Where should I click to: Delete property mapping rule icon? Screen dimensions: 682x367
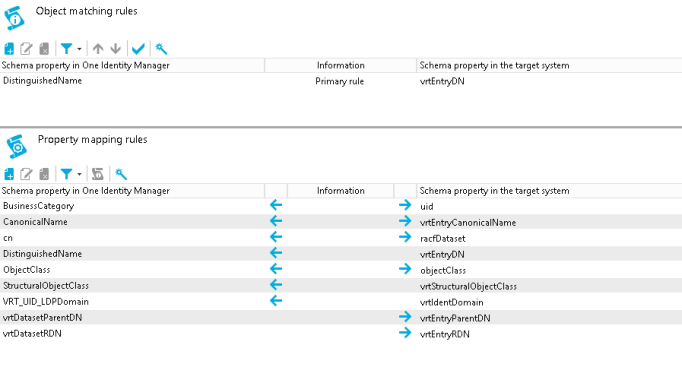[x=44, y=174]
